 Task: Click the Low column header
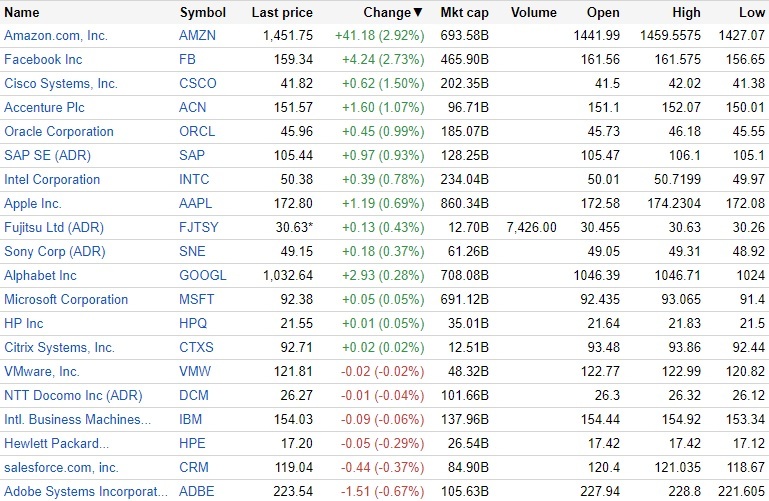pos(751,13)
